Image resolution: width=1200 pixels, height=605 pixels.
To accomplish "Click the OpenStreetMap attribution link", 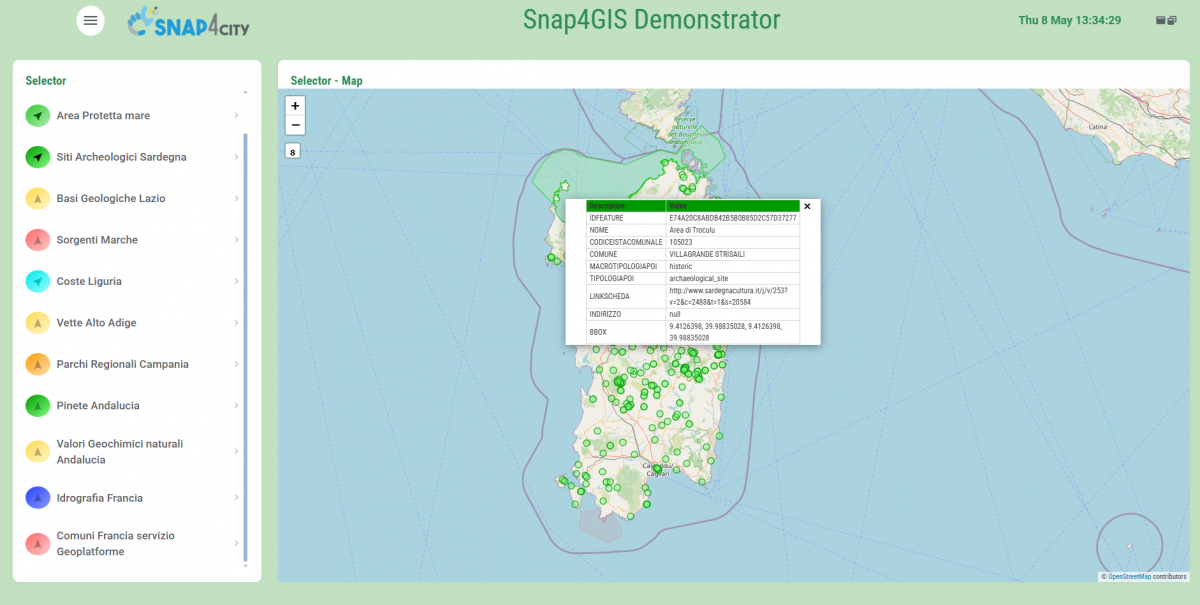I will pyautogui.click(x=1128, y=577).
